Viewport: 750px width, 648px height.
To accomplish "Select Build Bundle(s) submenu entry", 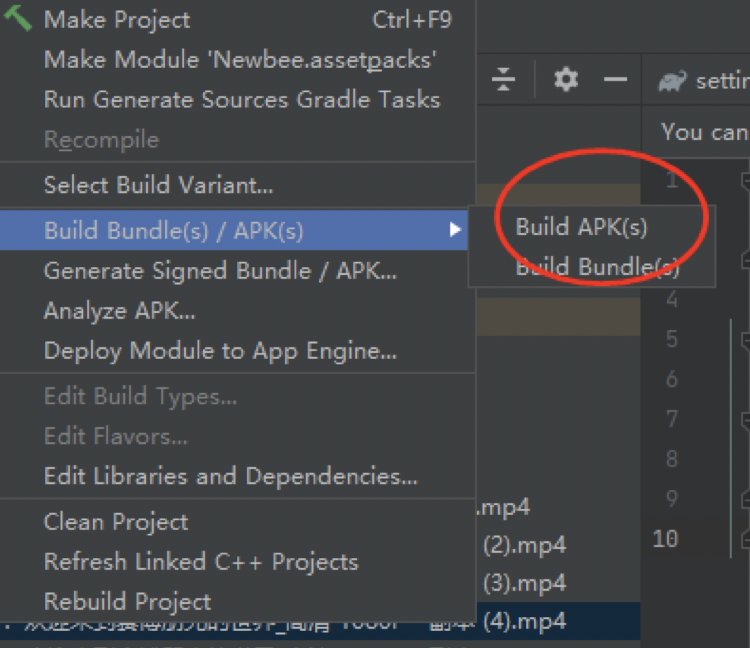I will [597, 267].
